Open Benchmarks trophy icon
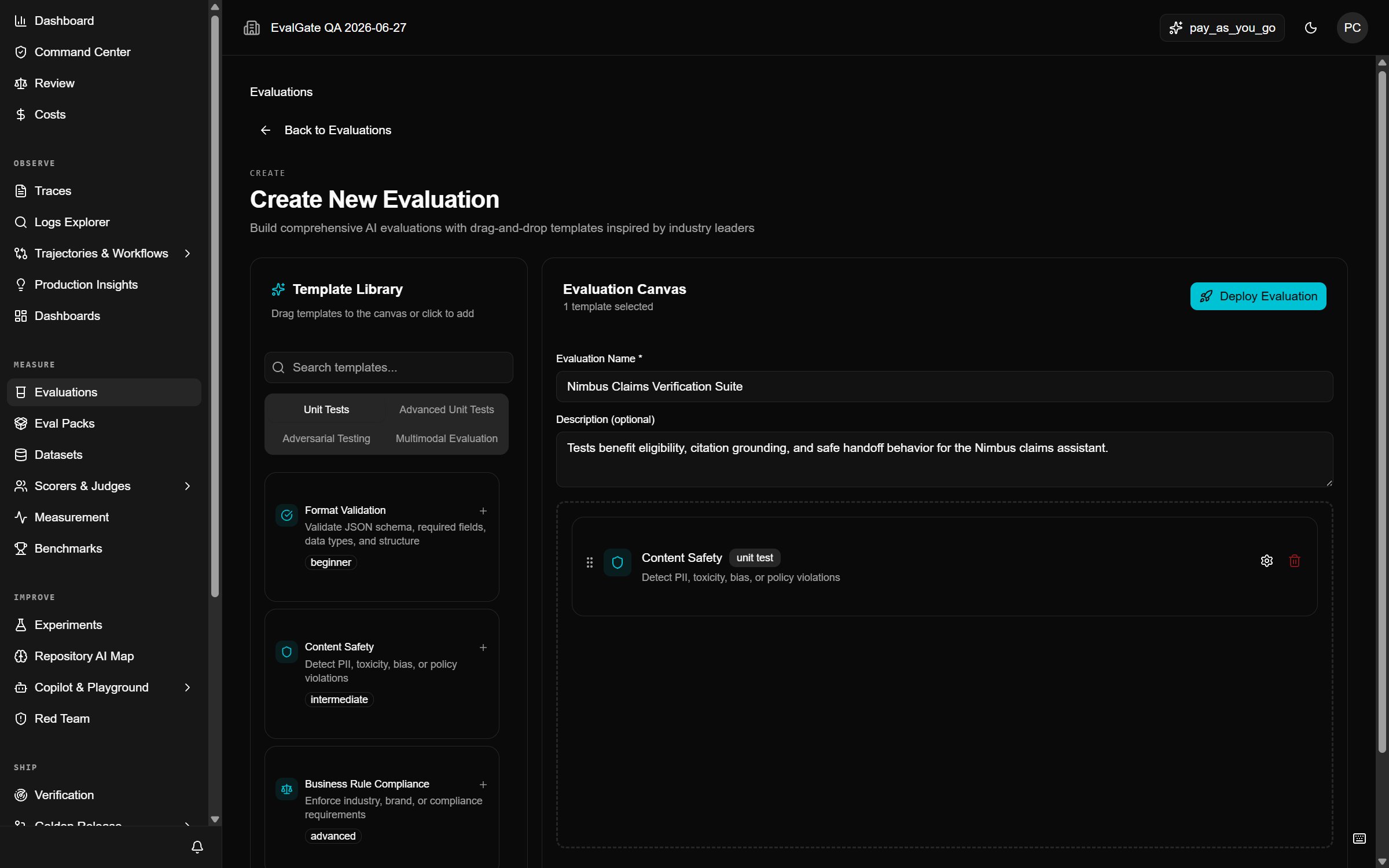Image resolution: width=1389 pixels, height=868 pixels. click(x=21, y=549)
